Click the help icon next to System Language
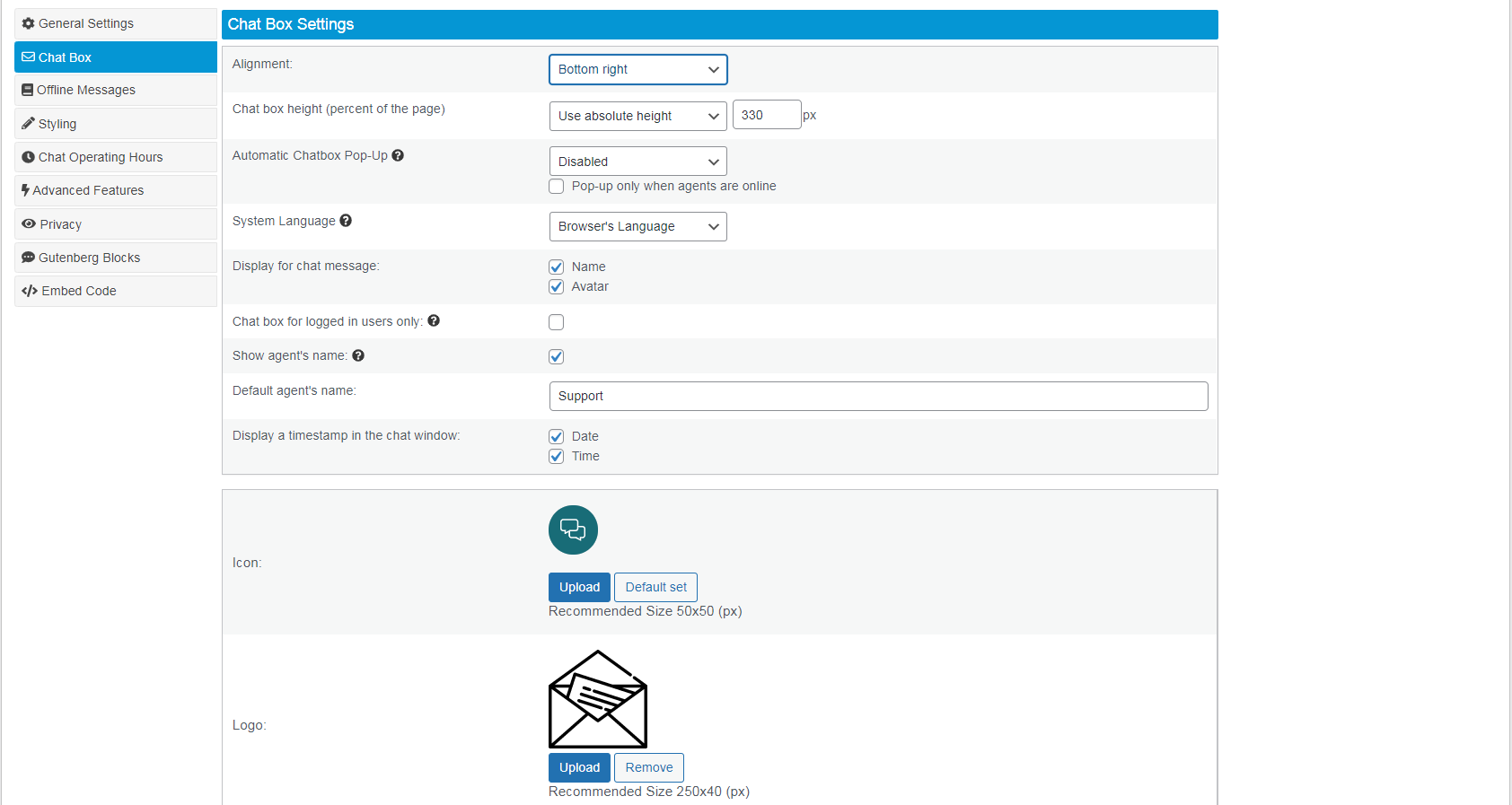This screenshot has height=805, width=1512. 346,221
